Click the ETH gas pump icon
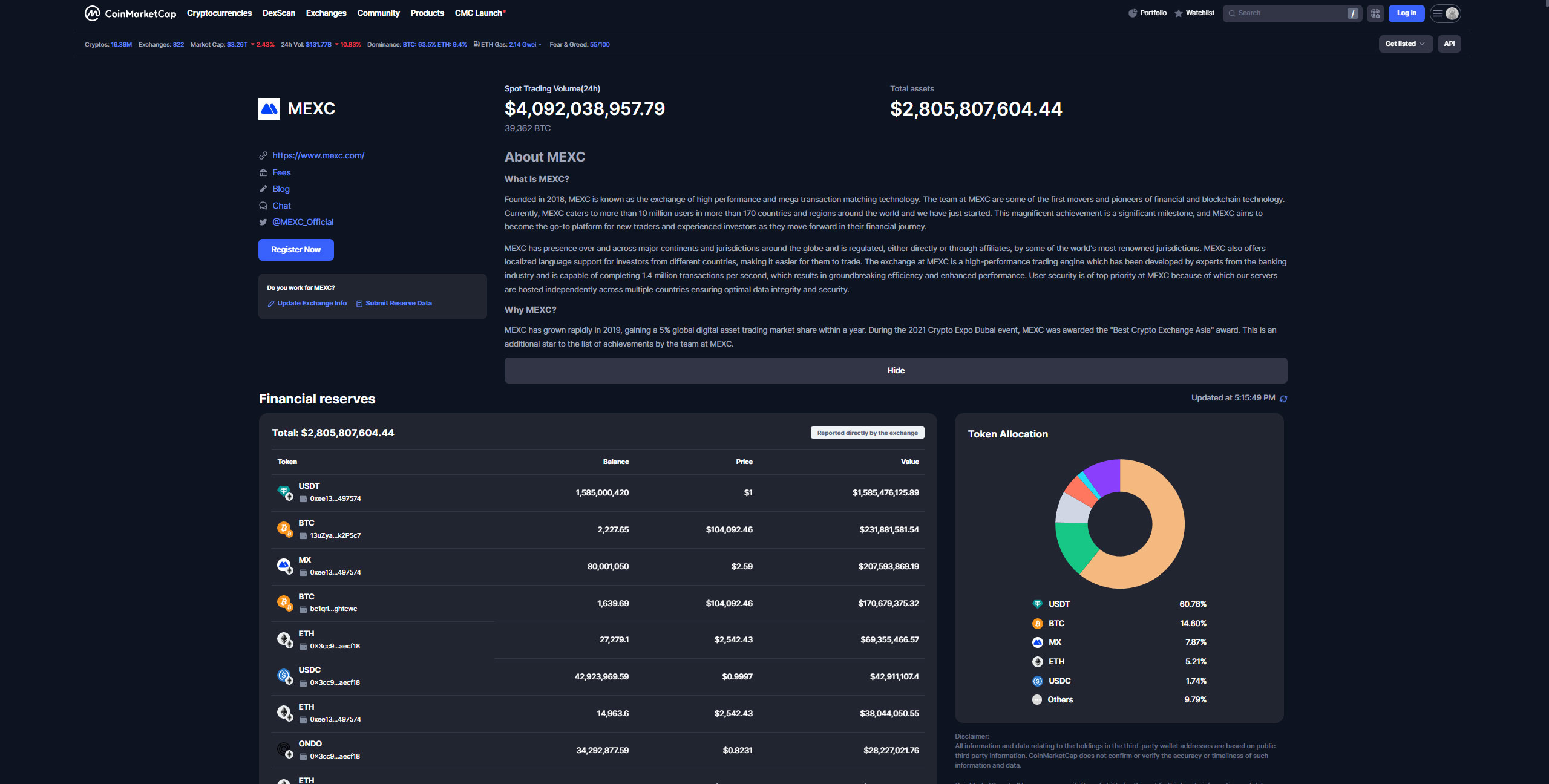This screenshot has height=784, width=1549. [476, 44]
